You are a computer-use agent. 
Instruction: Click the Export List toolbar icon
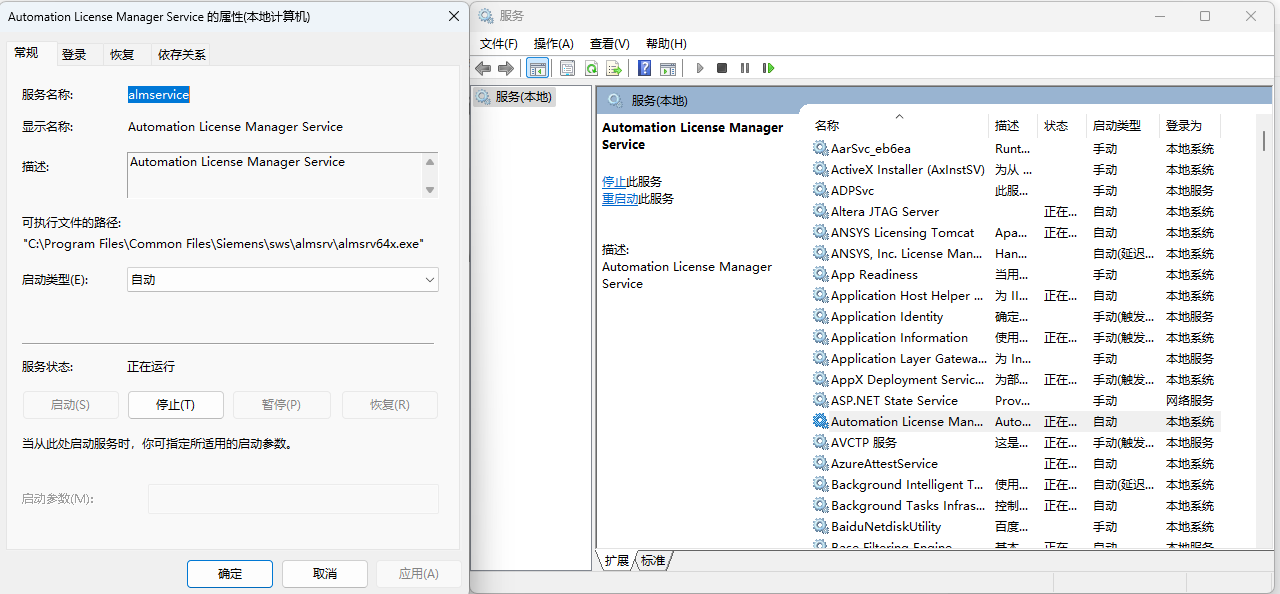point(614,67)
